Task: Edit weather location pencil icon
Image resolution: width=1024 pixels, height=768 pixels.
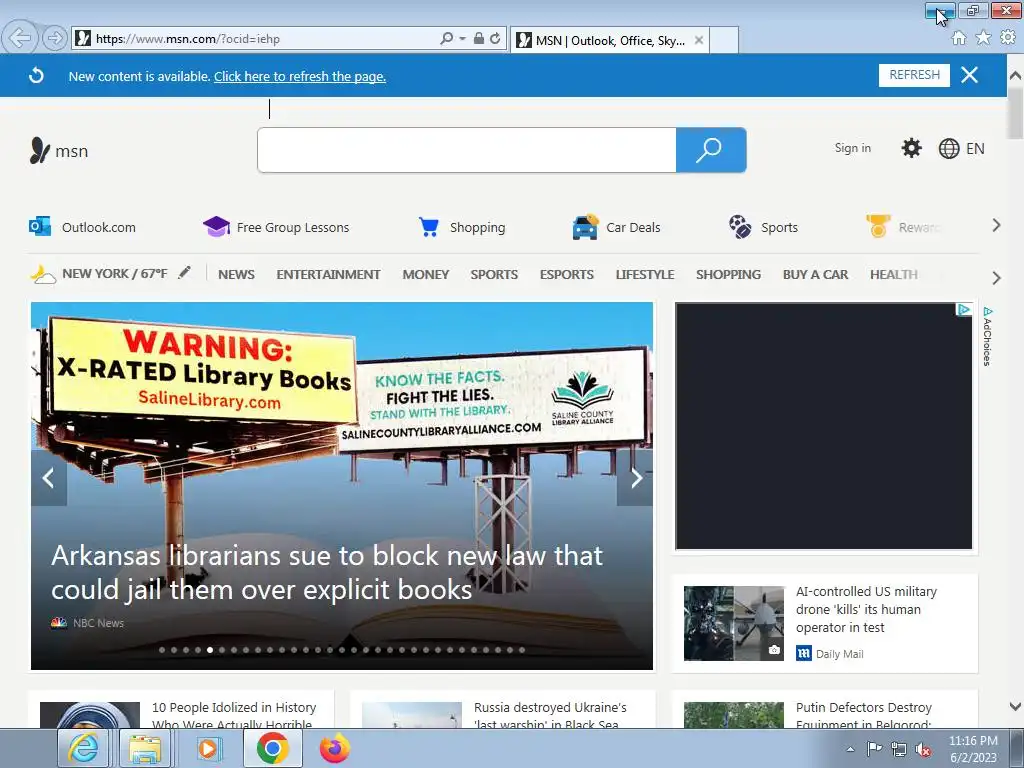Action: point(185,272)
